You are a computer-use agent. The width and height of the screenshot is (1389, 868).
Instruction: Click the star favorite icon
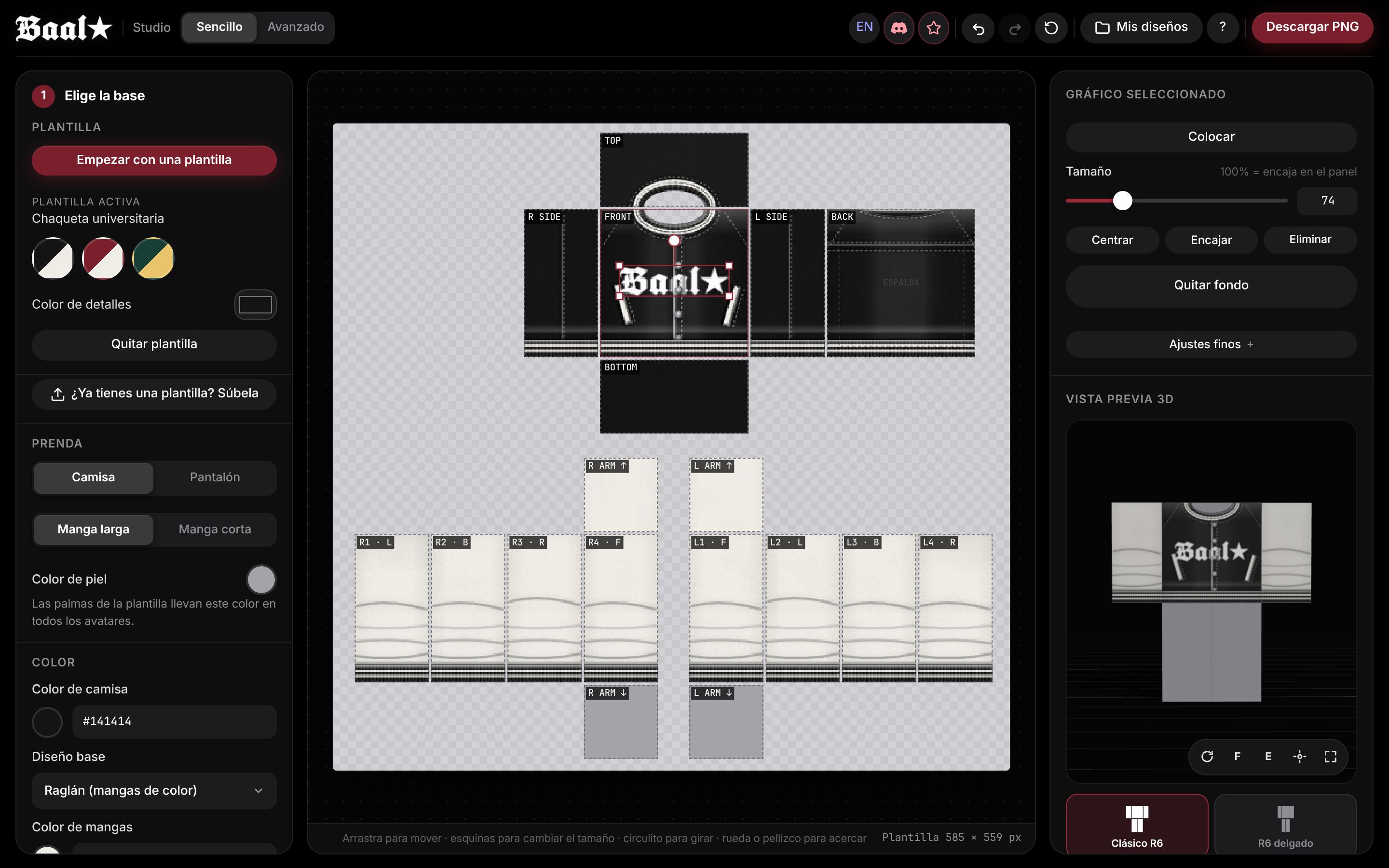(934, 27)
